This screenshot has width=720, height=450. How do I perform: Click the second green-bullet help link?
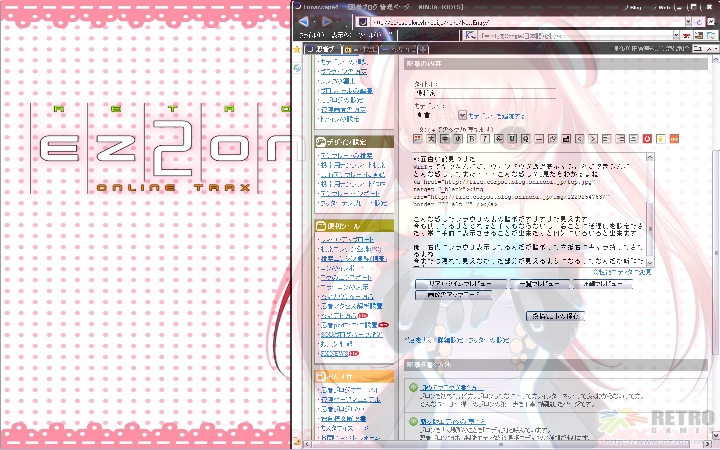452,421
